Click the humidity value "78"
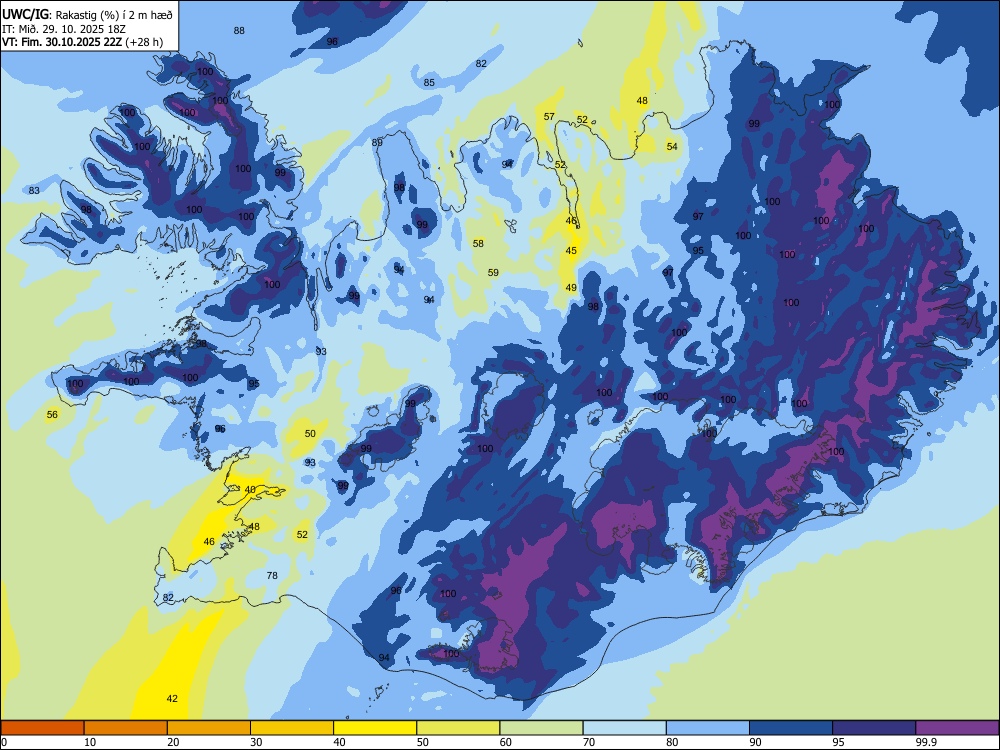Viewport: 1000px width, 750px height. 272,576
